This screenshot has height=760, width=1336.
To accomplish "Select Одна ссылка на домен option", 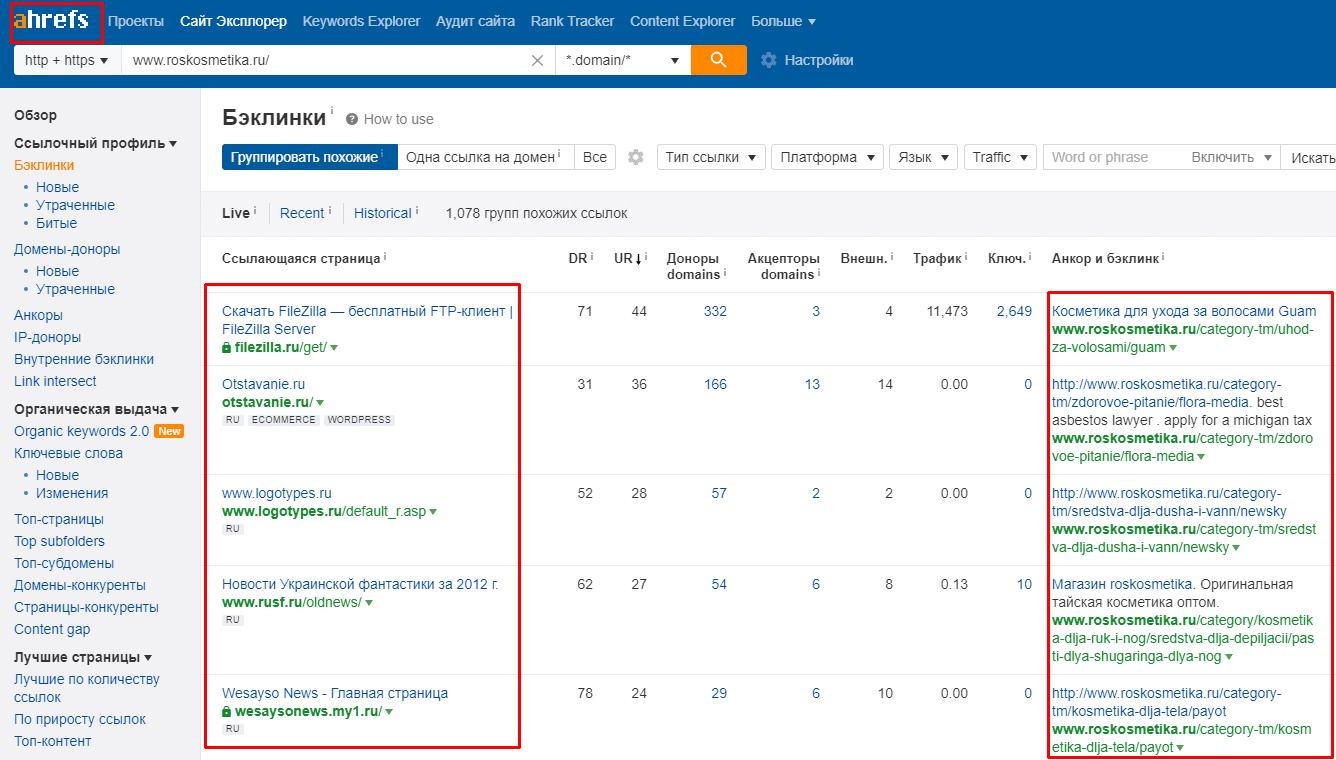I will pyautogui.click(x=485, y=157).
